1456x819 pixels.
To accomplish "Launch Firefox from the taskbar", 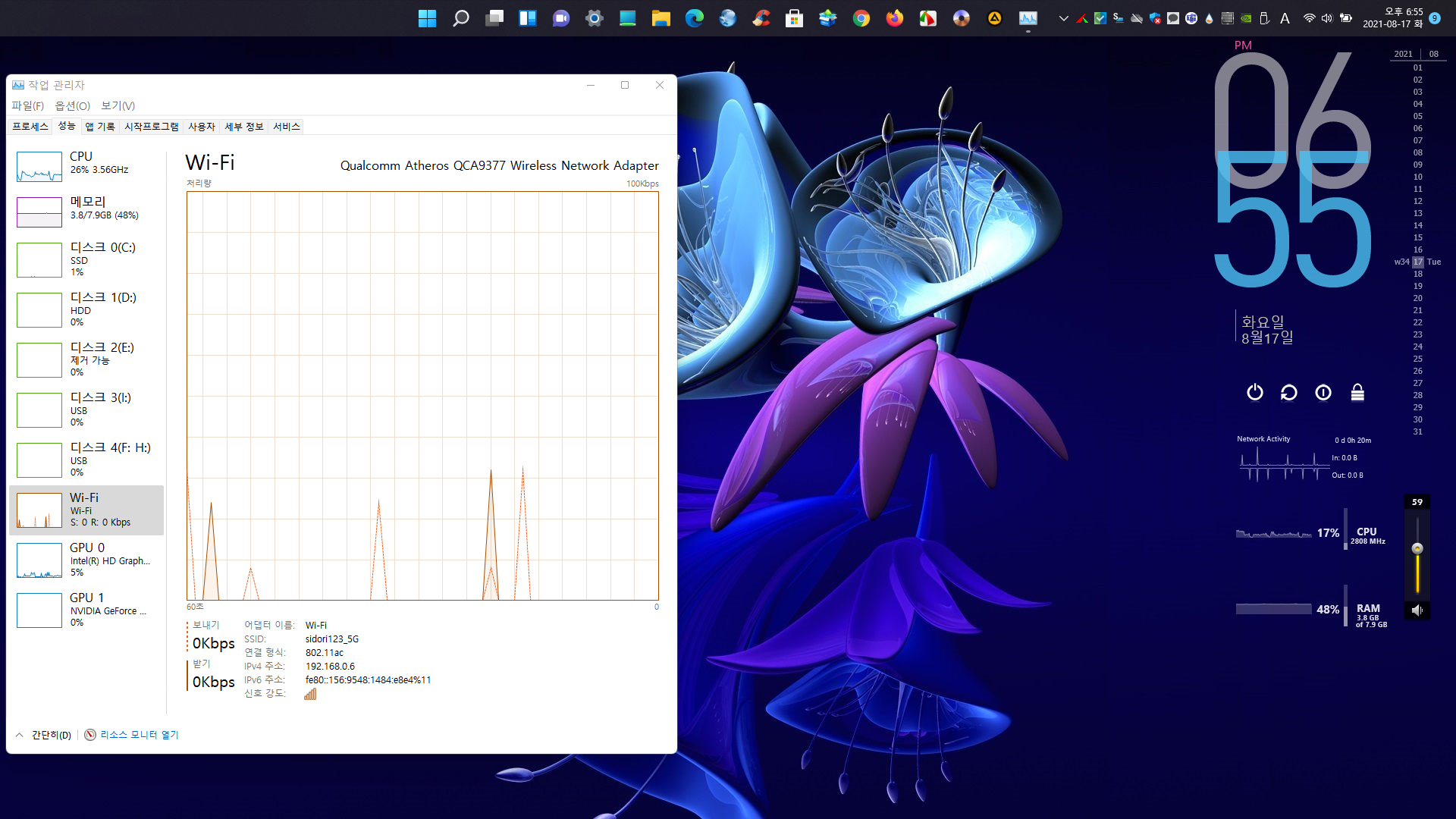I will (x=894, y=18).
